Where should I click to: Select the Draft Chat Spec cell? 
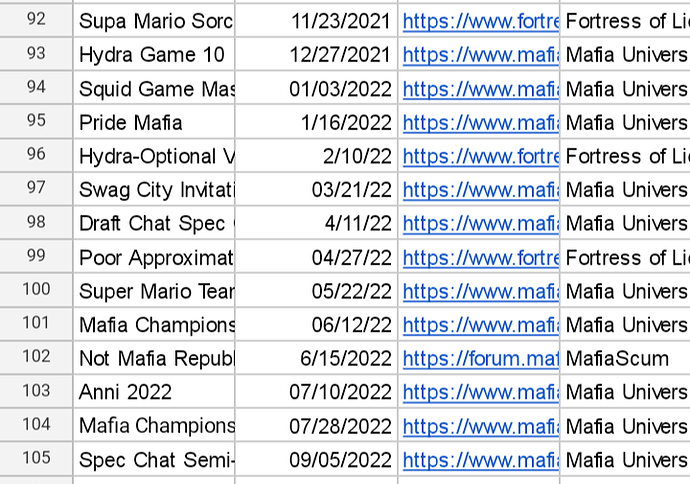point(154,224)
